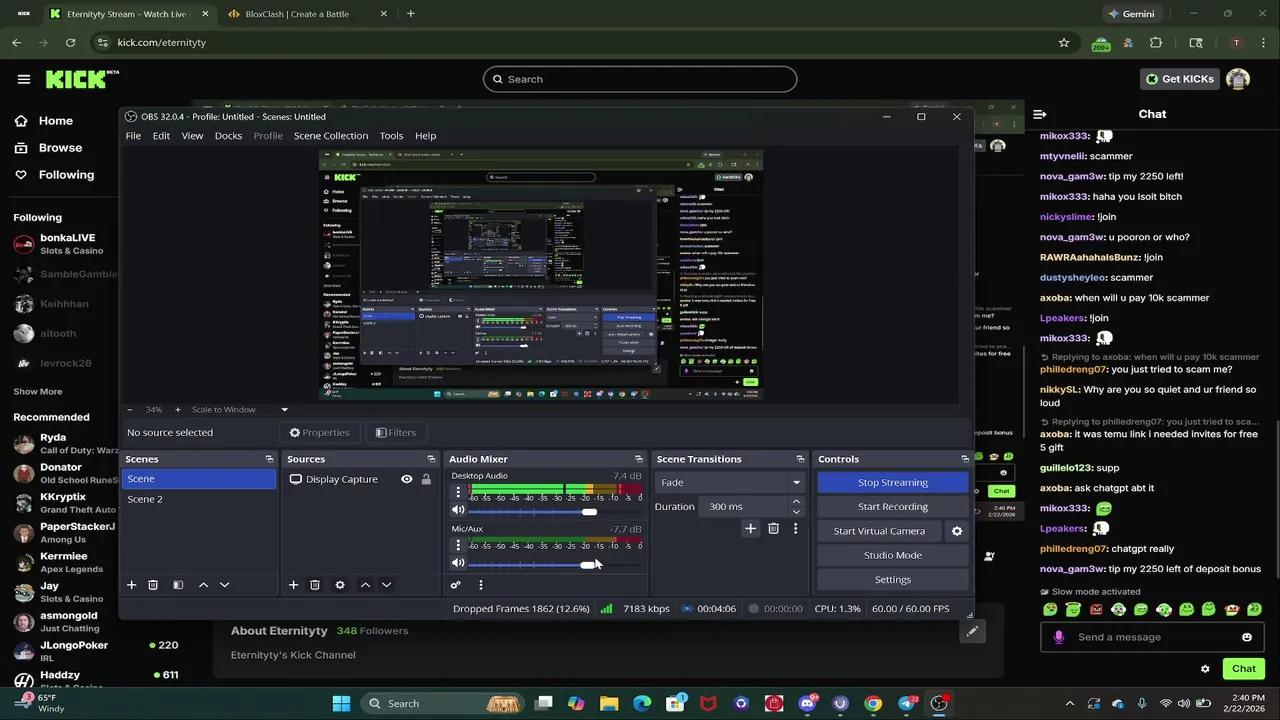
Task: Decrease transition duration with down stepper
Action: pos(796,511)
